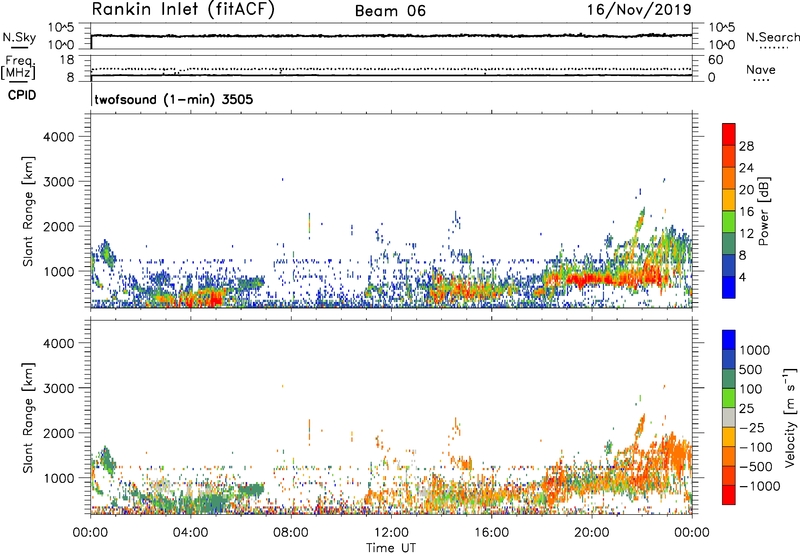This screenshot has width=800, height=554.
Task: Click the '08:00' time tick label
Action: [x=291, y=533]
